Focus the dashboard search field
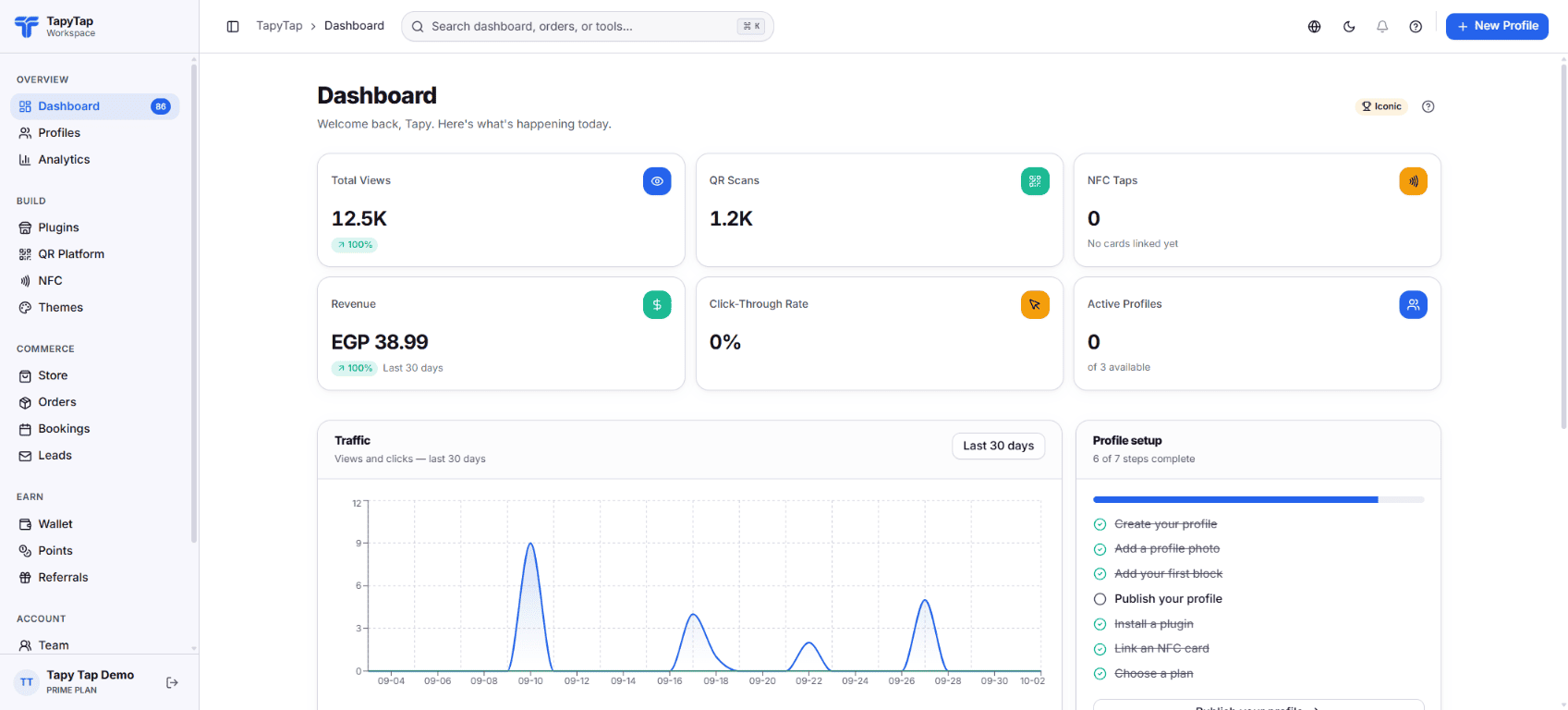 [588, 26]
